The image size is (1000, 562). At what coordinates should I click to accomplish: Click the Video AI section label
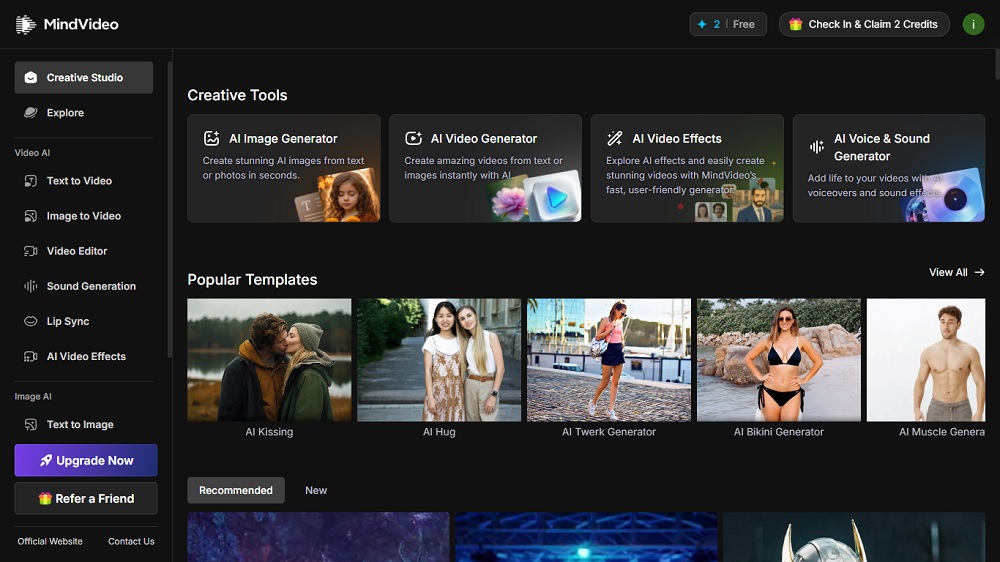tap(32, 152)
